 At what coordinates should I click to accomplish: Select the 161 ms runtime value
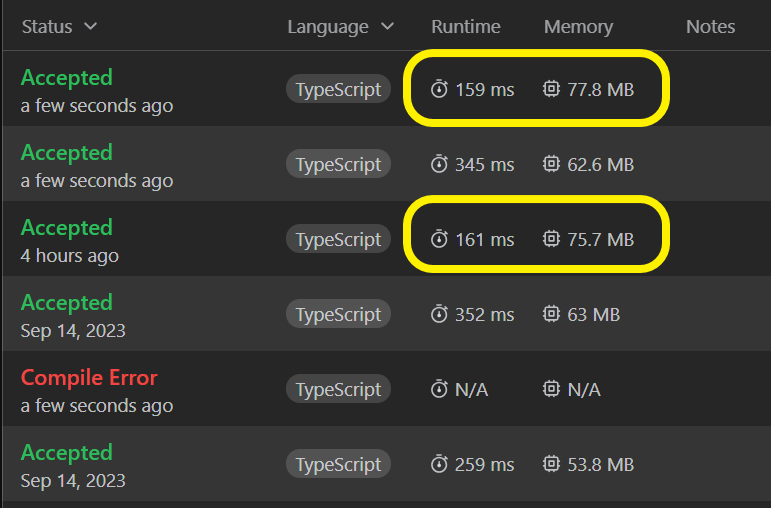[x=485, y=239]
